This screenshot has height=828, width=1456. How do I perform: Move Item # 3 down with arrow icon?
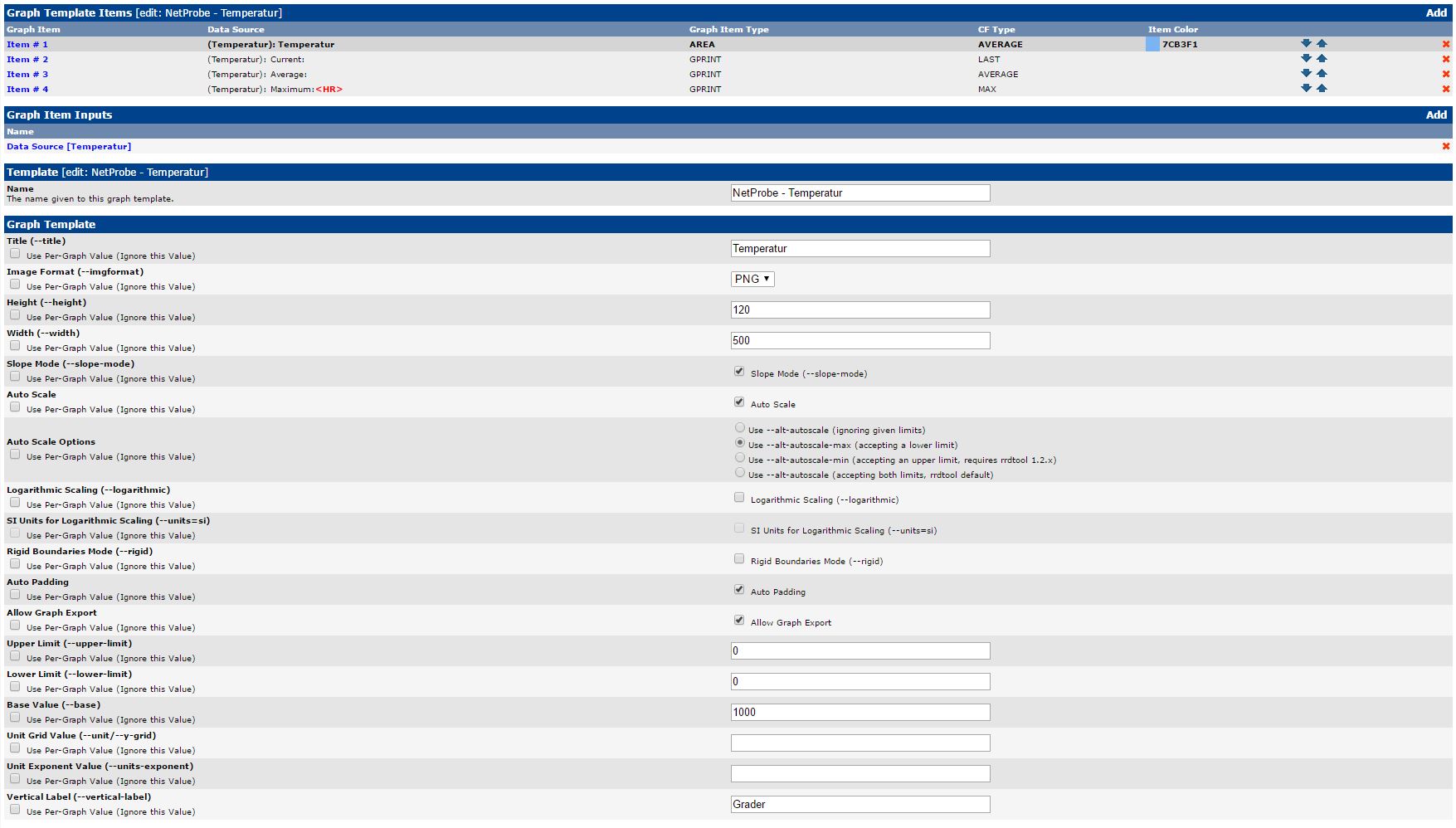[x=1306, y=73]
